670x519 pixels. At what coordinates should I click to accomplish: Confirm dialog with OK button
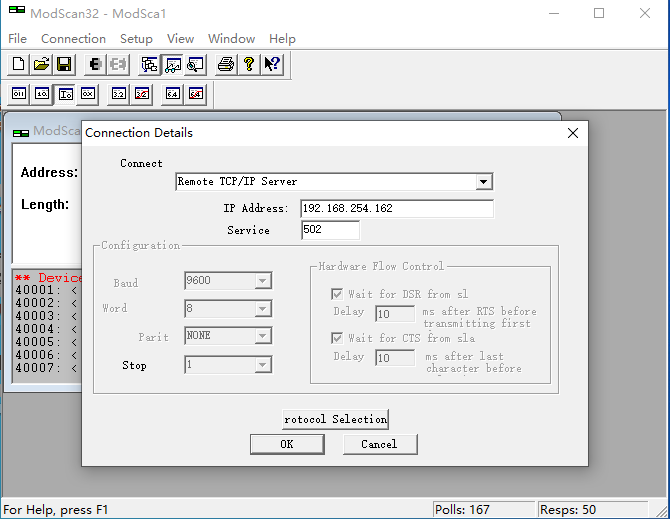[287, 444]
